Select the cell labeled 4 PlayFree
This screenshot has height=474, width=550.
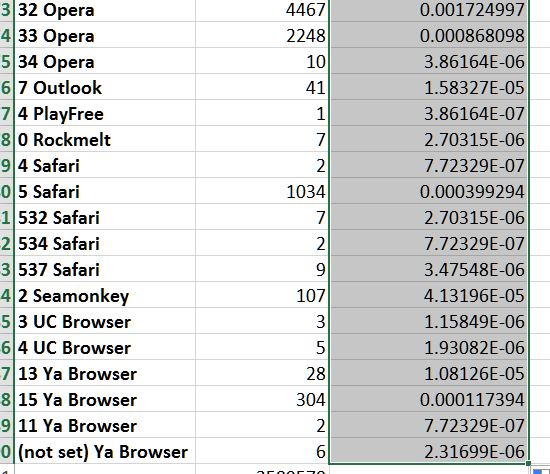(105, 113)
